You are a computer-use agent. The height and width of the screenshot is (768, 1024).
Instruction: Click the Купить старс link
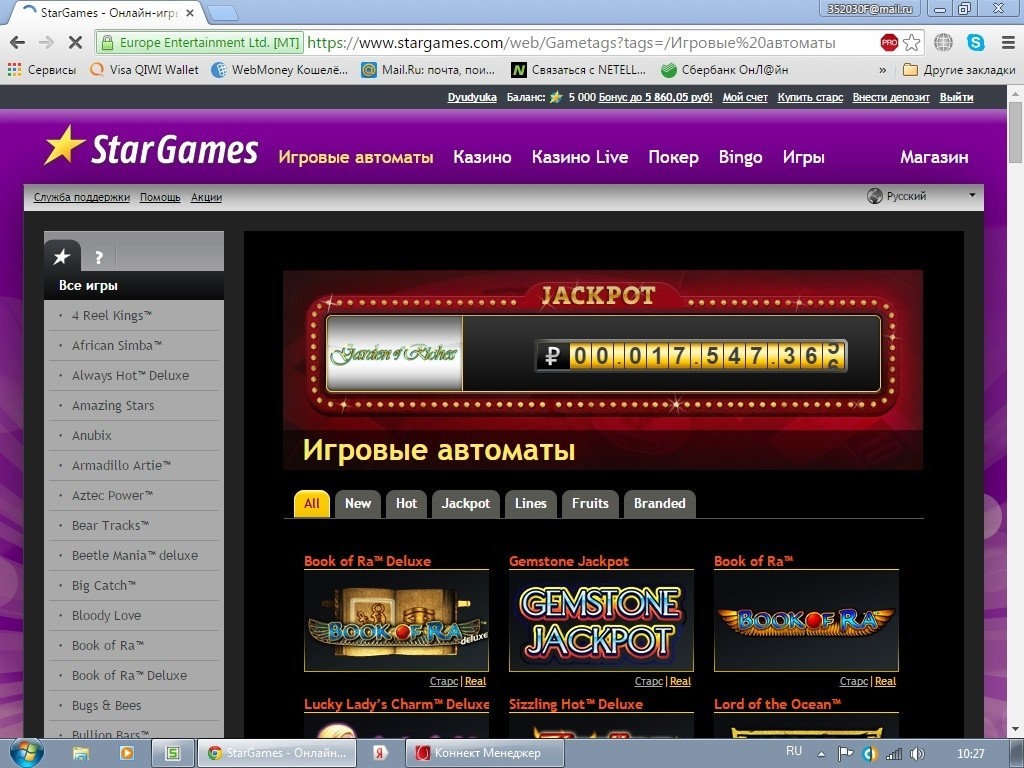coord(810,97)
